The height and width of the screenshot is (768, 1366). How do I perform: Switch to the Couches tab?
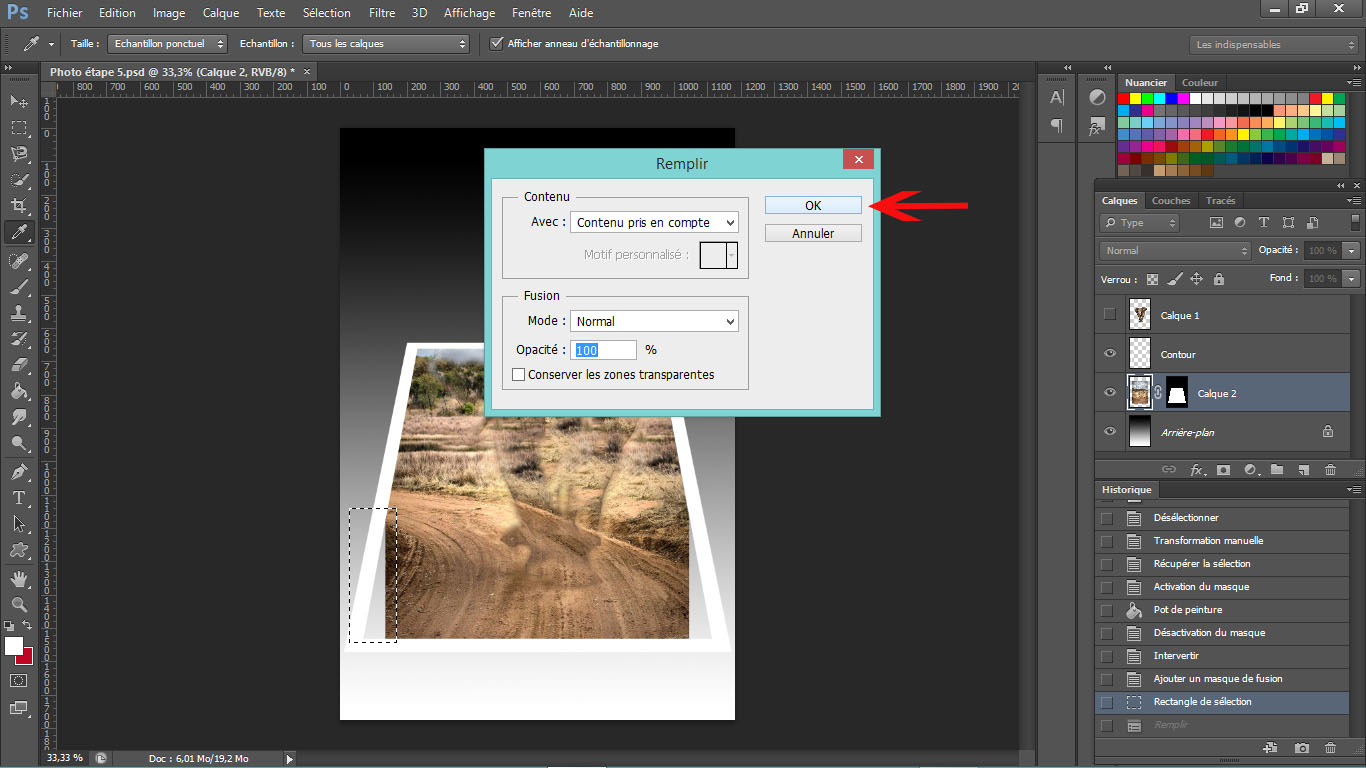click(x=1171, y=200)
